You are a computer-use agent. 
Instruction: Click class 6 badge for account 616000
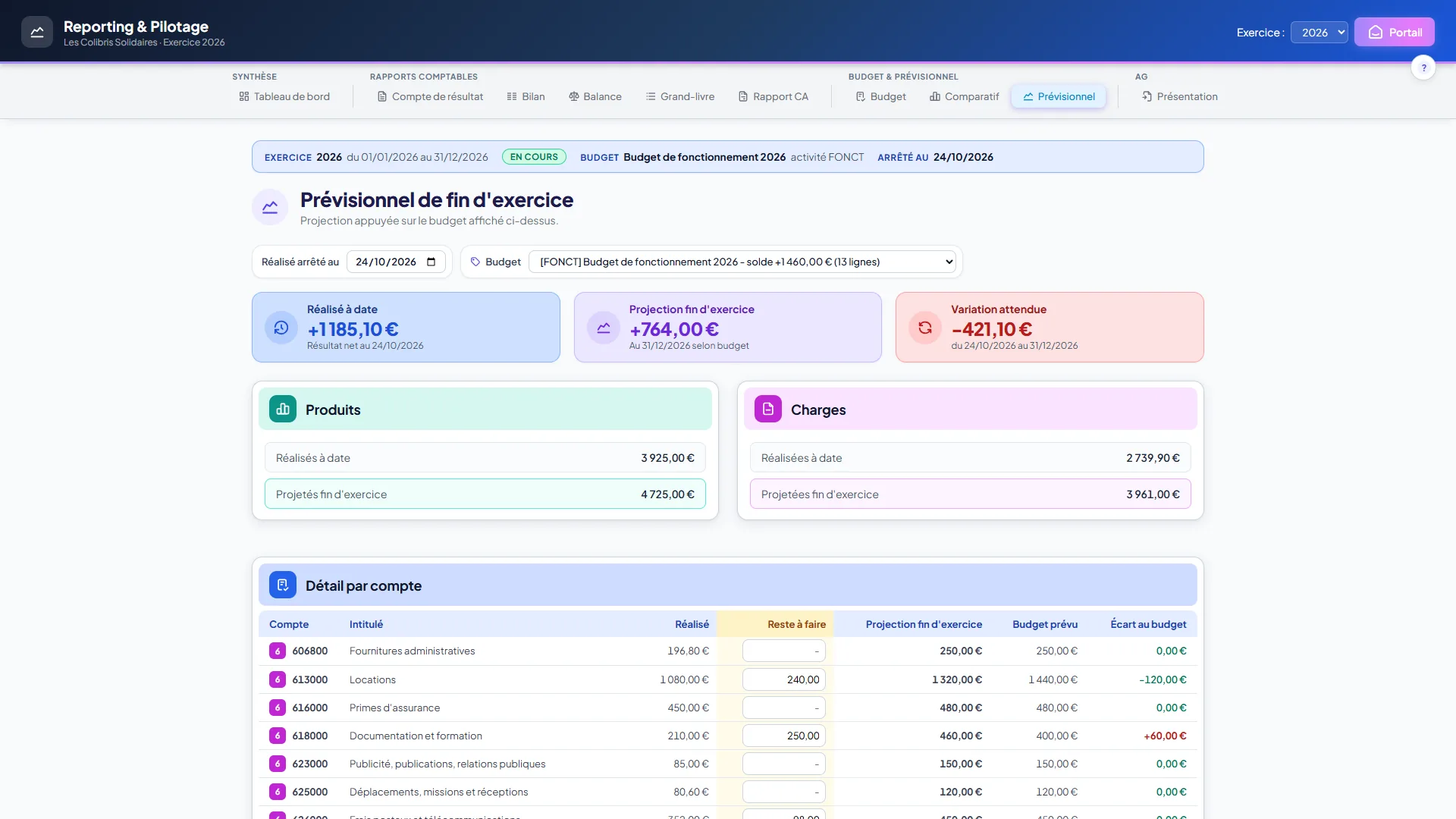278,708
